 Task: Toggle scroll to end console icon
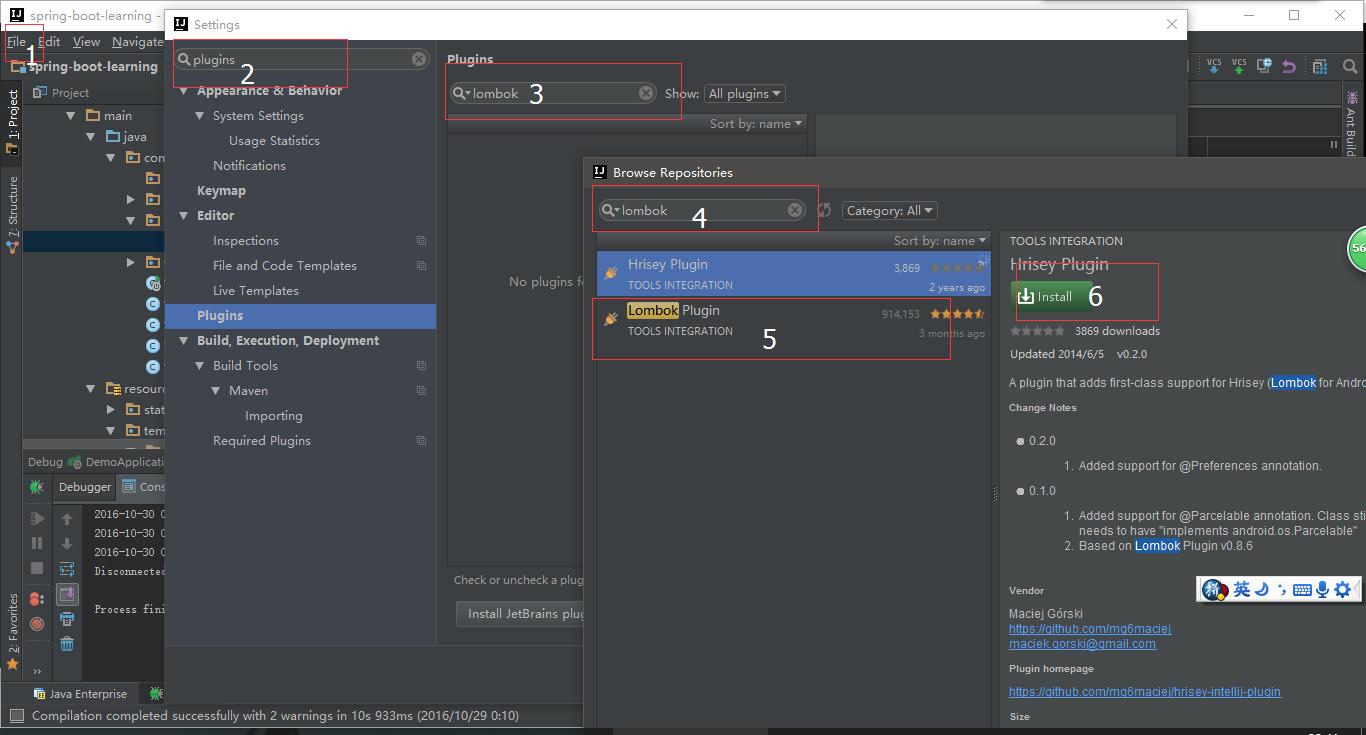67,594
